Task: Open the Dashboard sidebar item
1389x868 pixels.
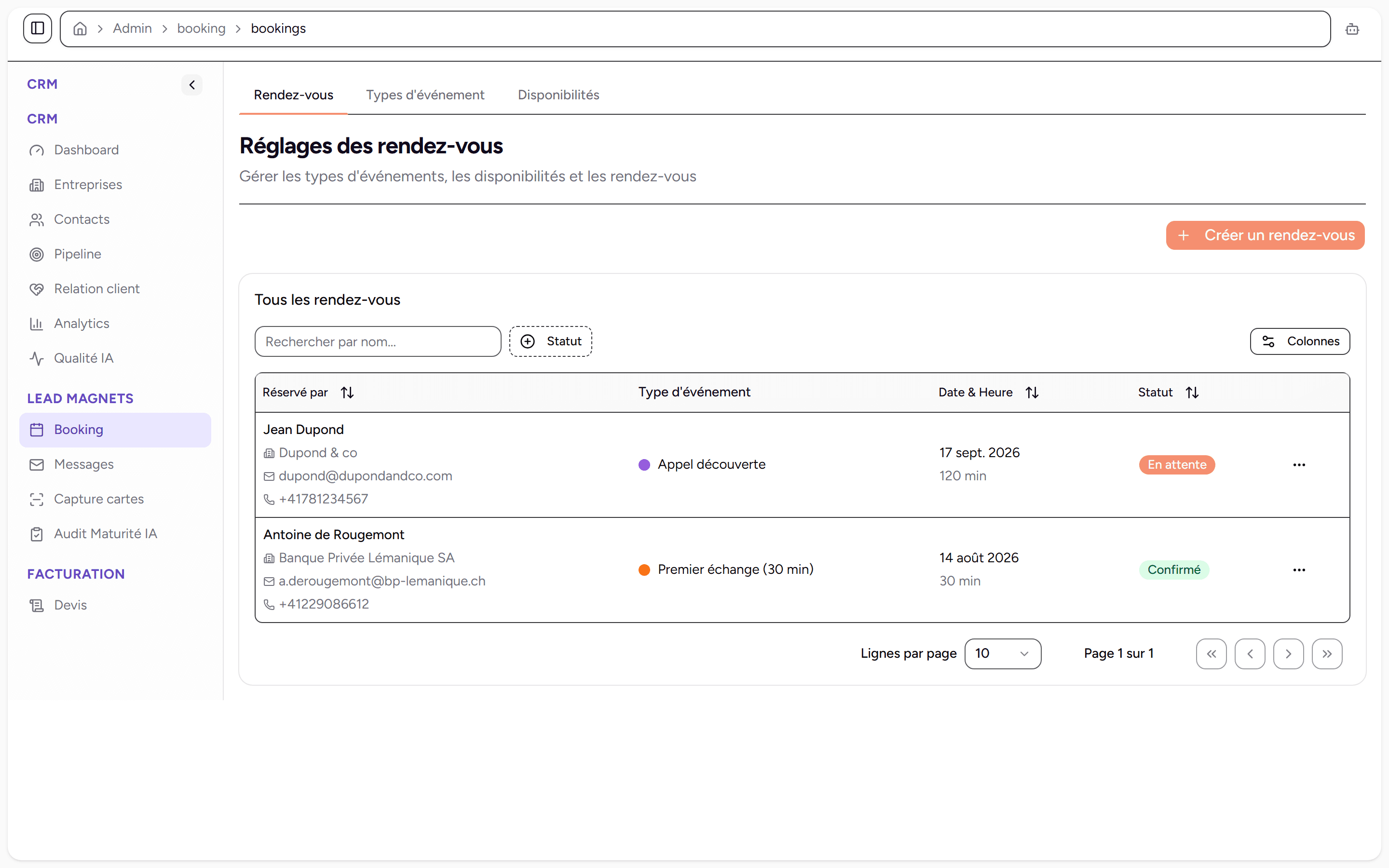Action: 115,150
